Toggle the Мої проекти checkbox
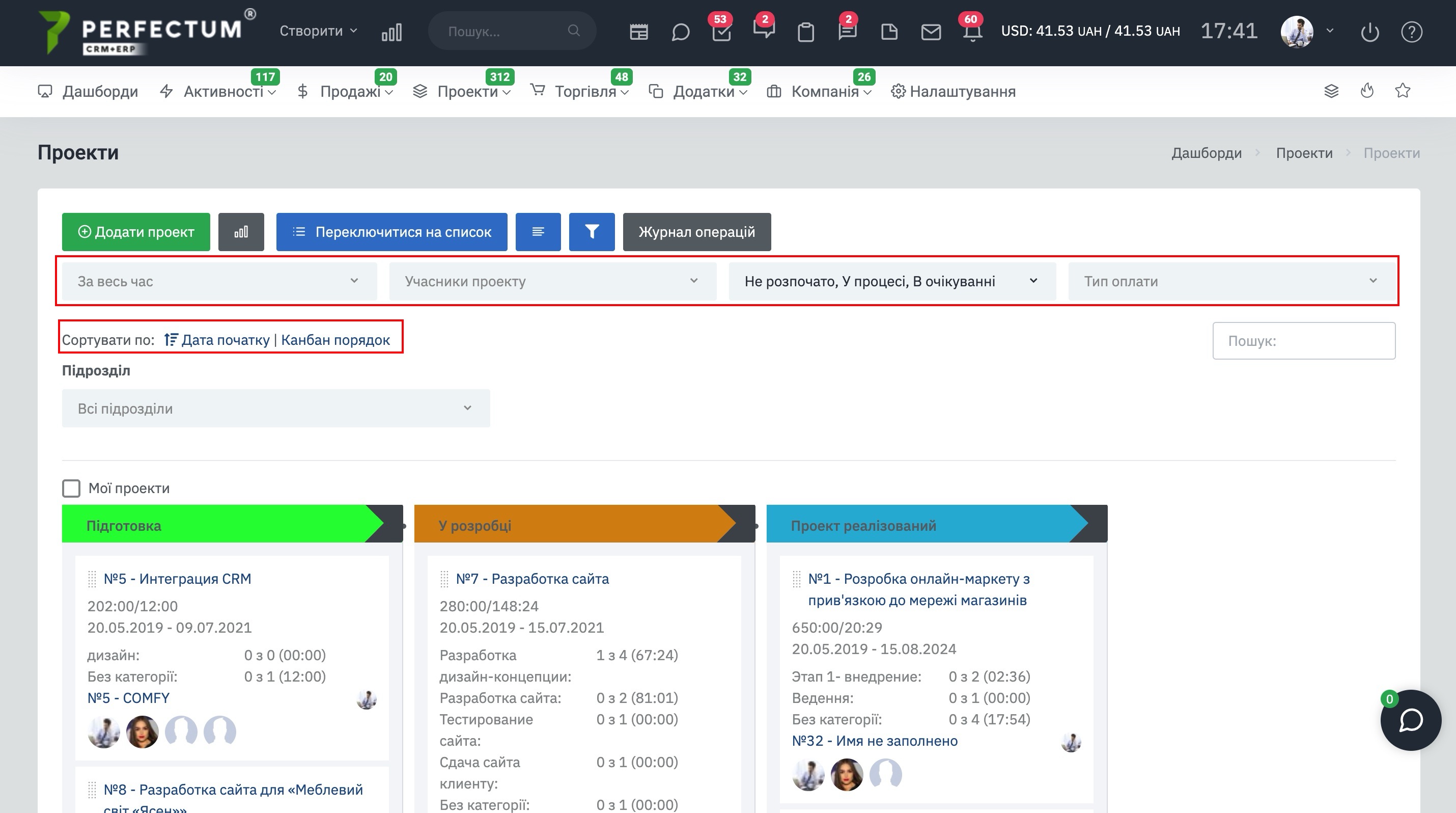Screen dimensions: 1456x813 tap(71, 488)
